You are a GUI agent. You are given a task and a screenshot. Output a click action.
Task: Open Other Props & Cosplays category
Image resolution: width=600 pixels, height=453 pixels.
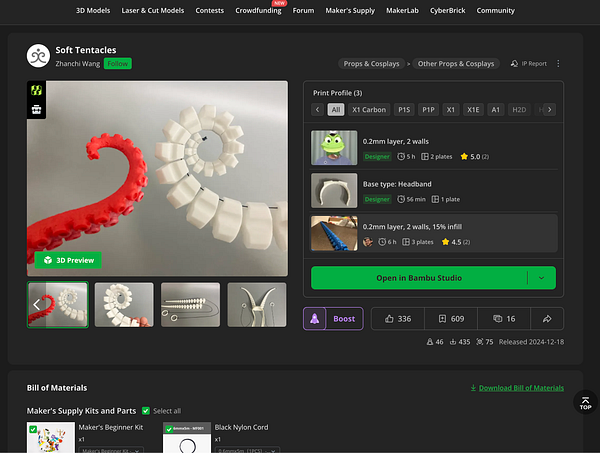coord(456,64)
